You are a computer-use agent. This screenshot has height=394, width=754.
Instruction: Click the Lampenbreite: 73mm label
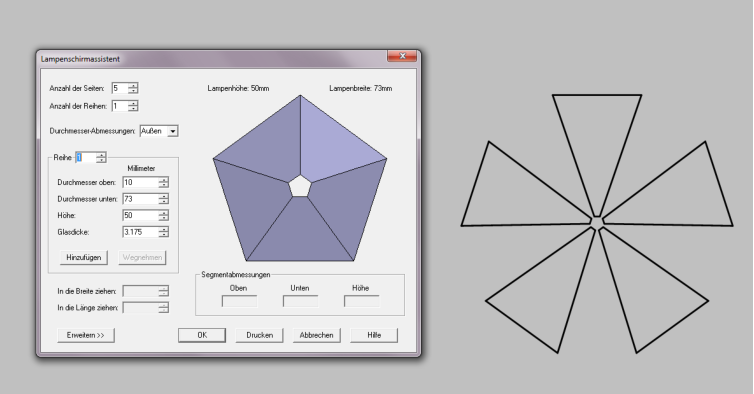(361, 89)
